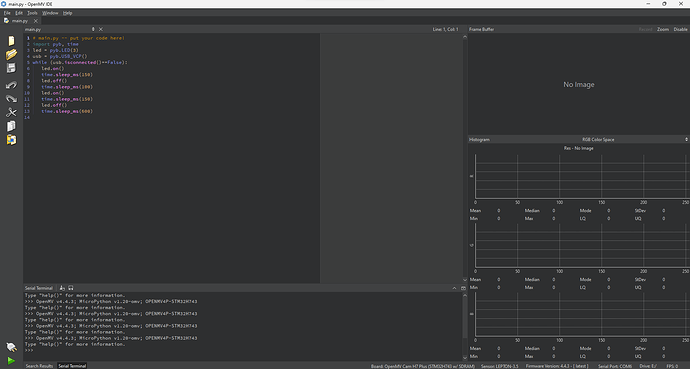This screenshot has height=369, width=690.
Task: Click the editor scroll up arrow
Action: coord(465,37)
